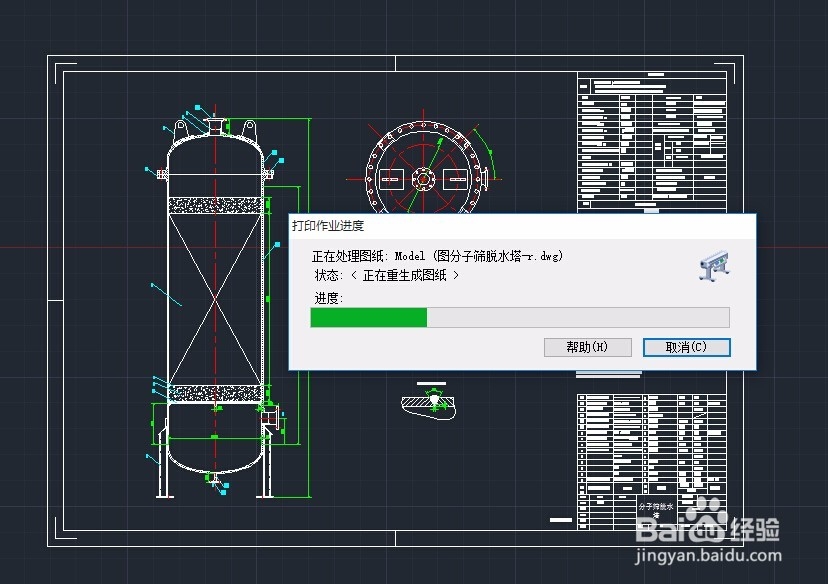This screenshot has width=828, height=584.
Task: Click the 打印作业进度 dialog title bar
Action: tap(400, 225)
